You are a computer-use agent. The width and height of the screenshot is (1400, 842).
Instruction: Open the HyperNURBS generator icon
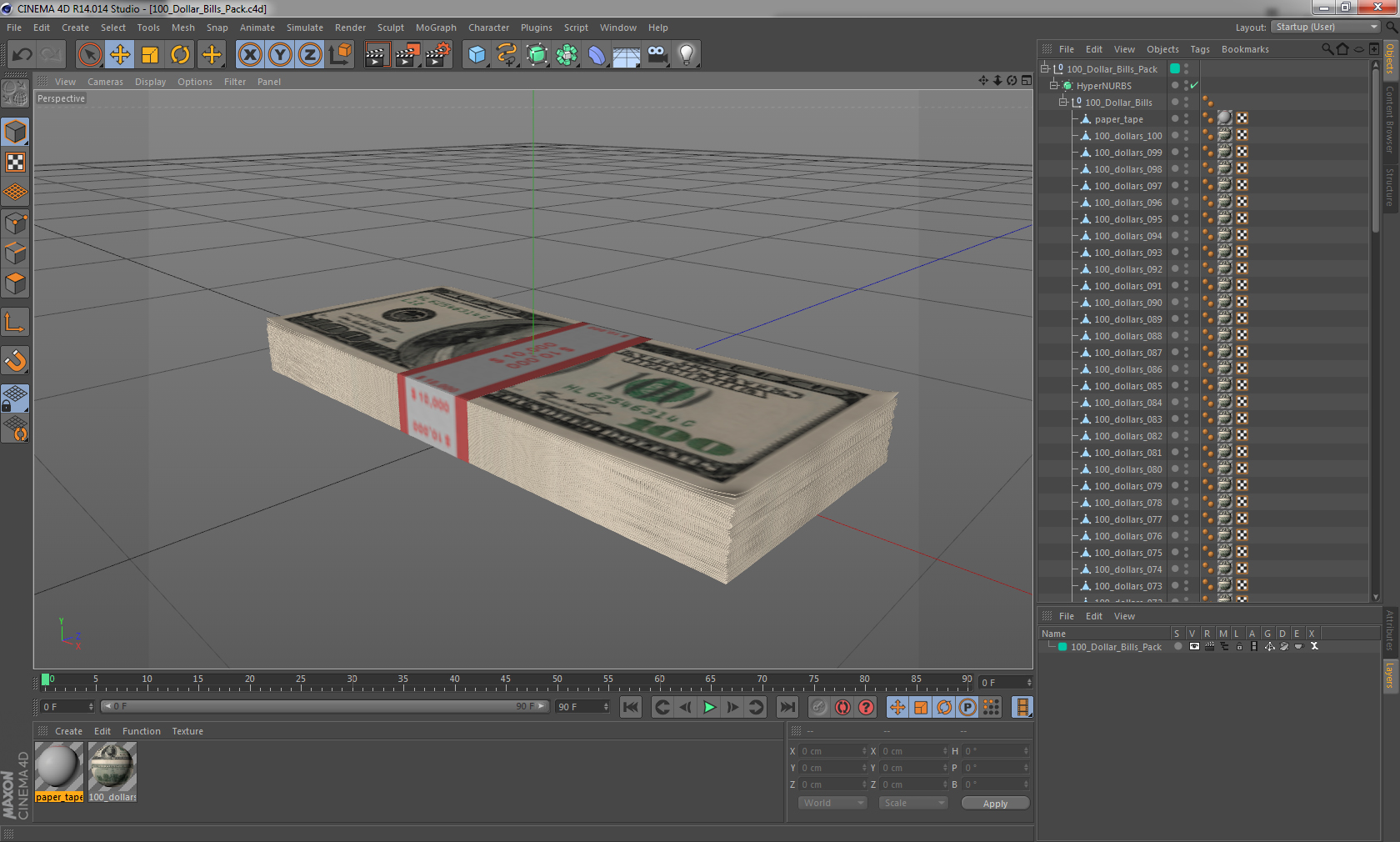pos(537,55)
